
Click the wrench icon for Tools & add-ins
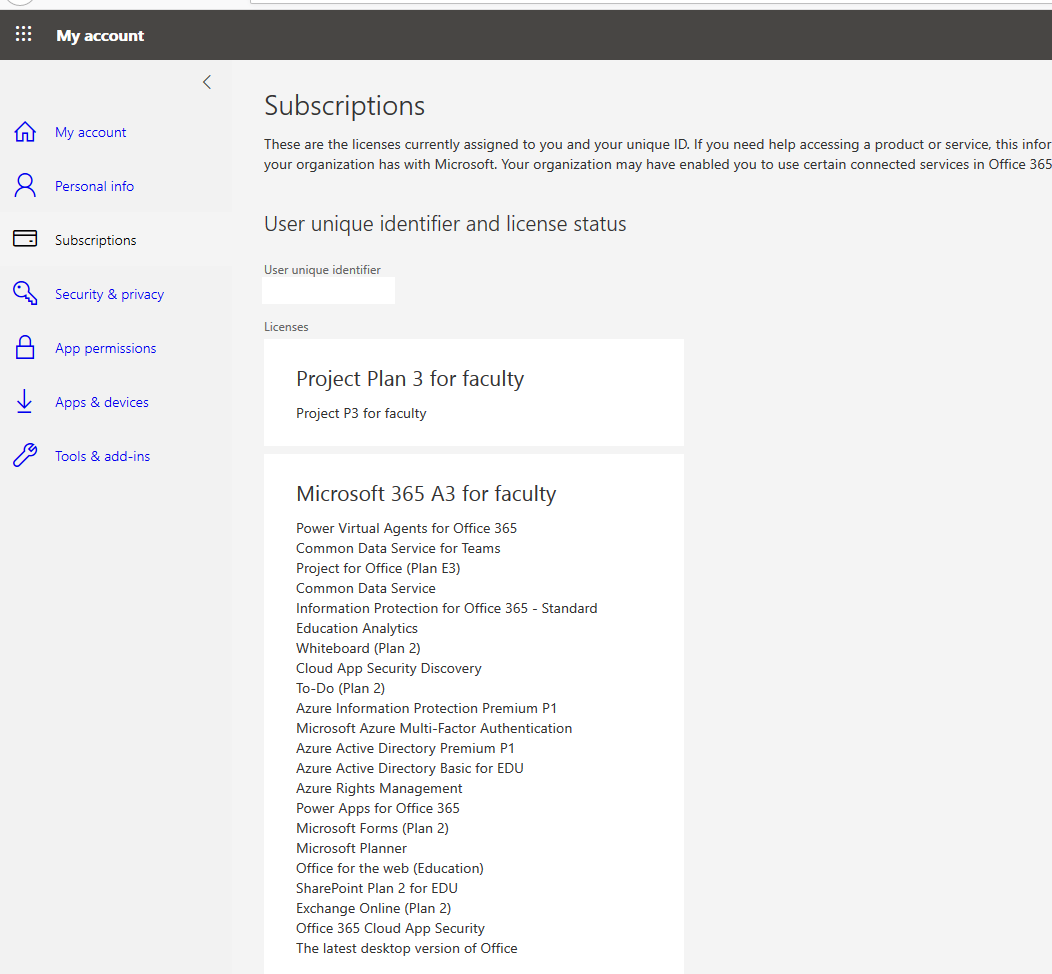coord(25,455)
